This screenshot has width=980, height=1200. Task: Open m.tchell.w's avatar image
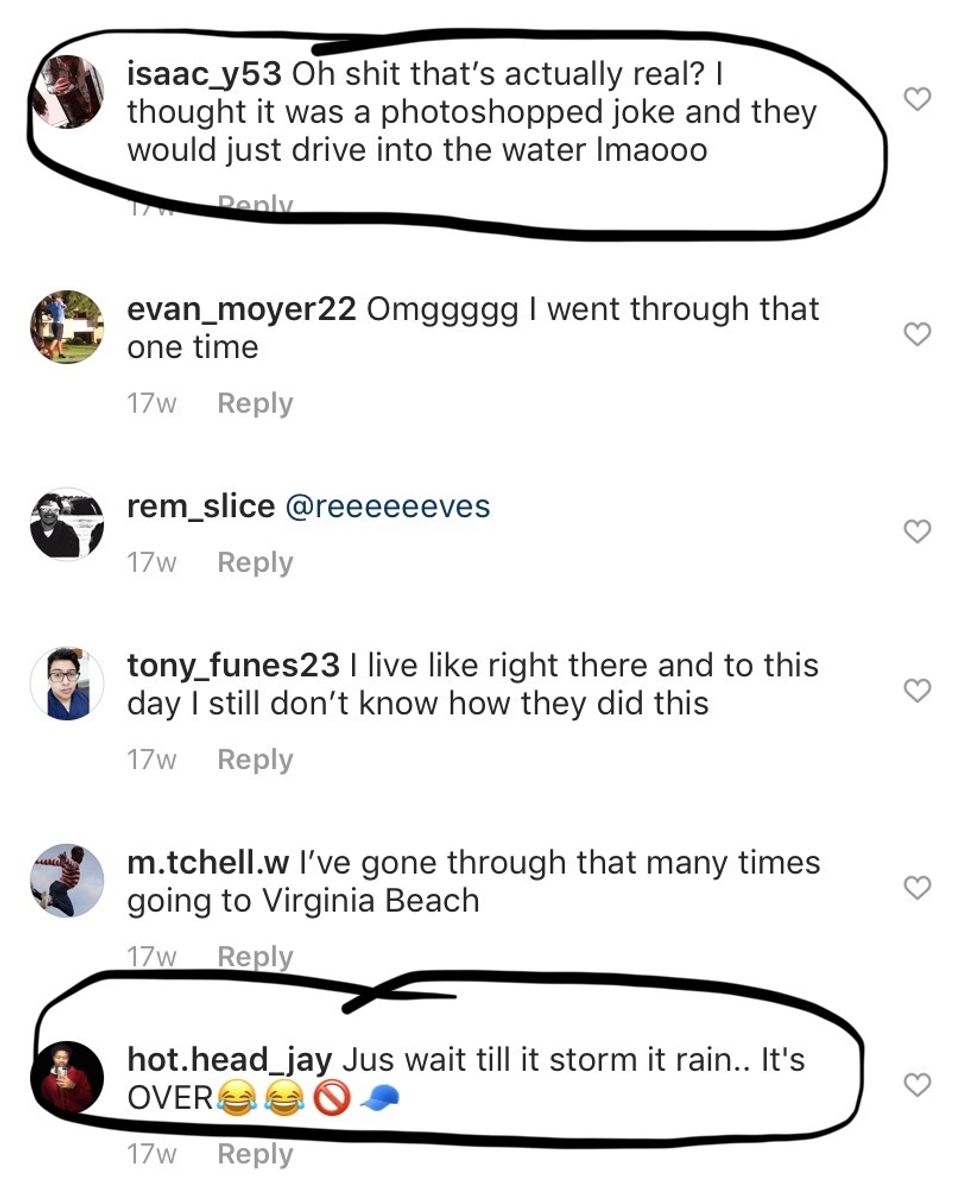point(68,880)
